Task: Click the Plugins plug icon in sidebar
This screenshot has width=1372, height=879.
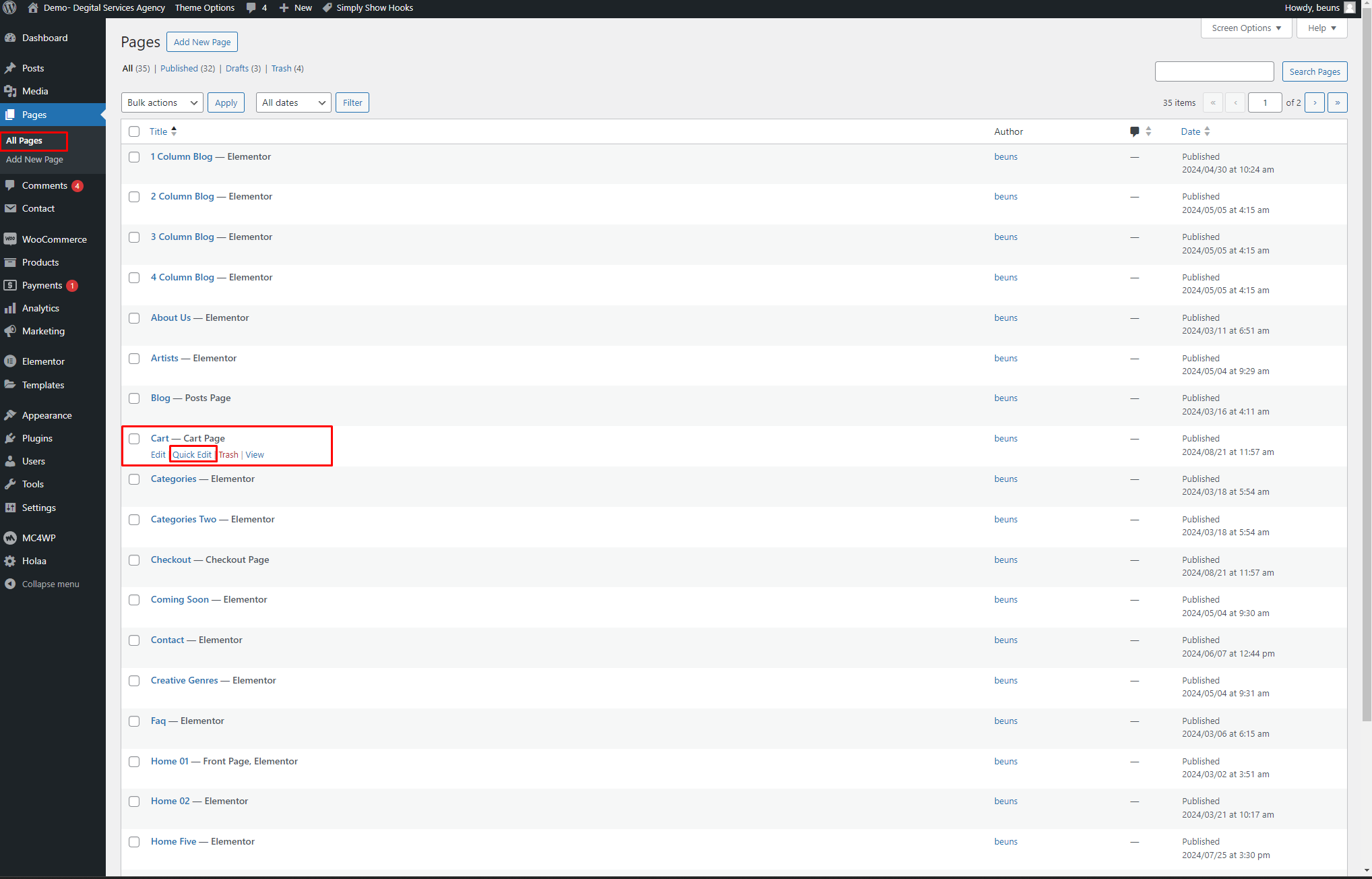Action: point(10,438)
